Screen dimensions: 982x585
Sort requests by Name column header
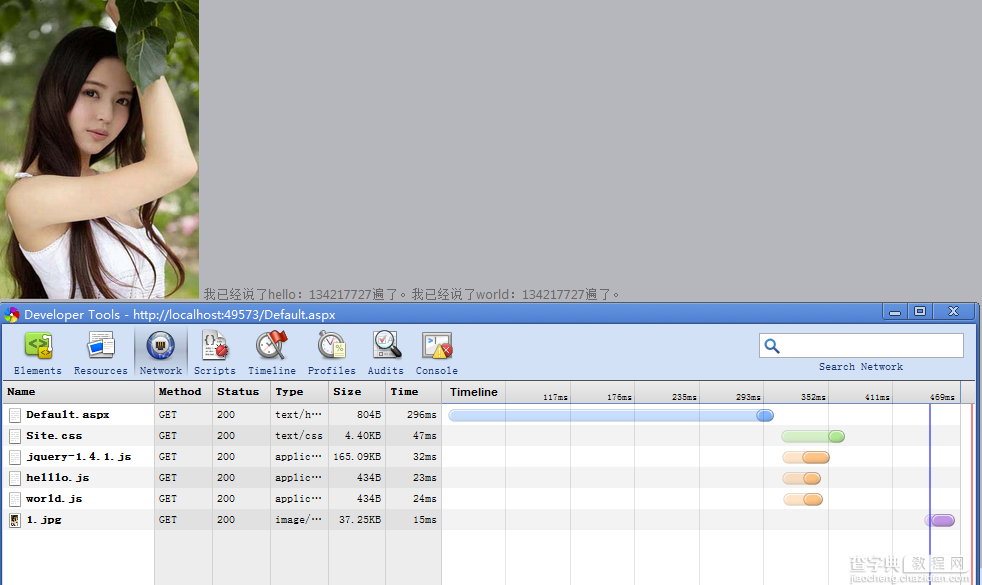(x=78, y=392)
